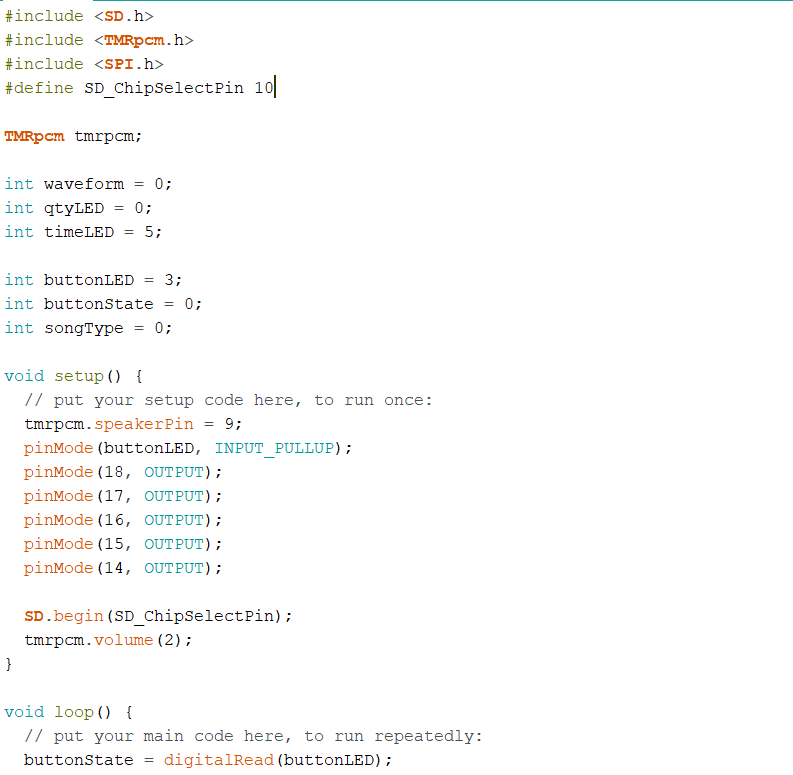The width and height of the screenshot is (793, 775).
Task: Click the 'int buttonLED = 3;' line
Action: [94, 280]
